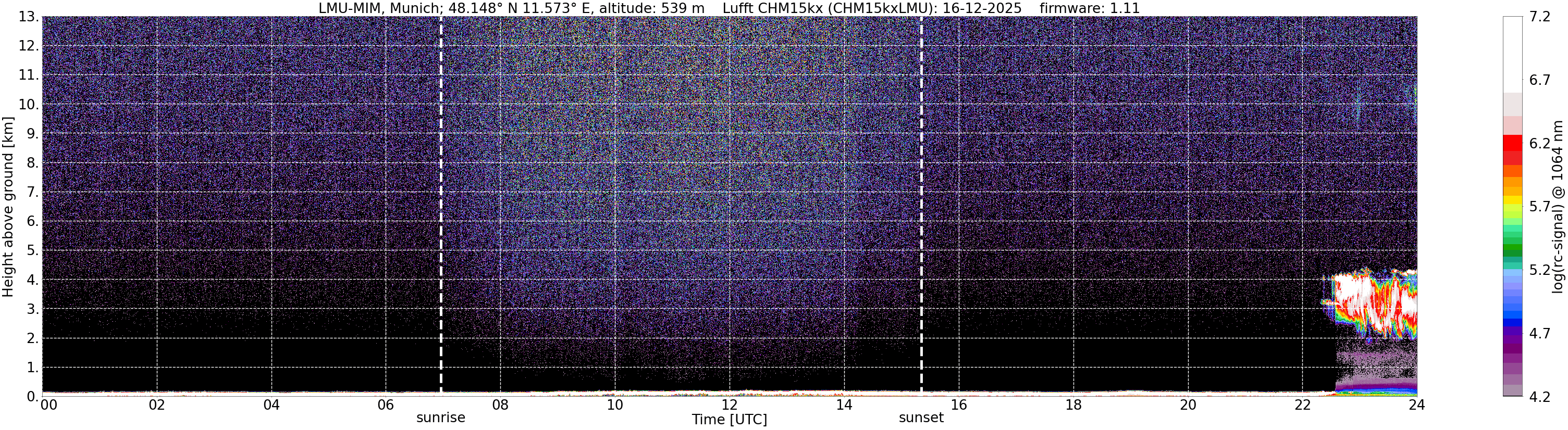The image size is (1568, 430).
Task: Click the height axis tick '8.'
Action: point(32,162)
